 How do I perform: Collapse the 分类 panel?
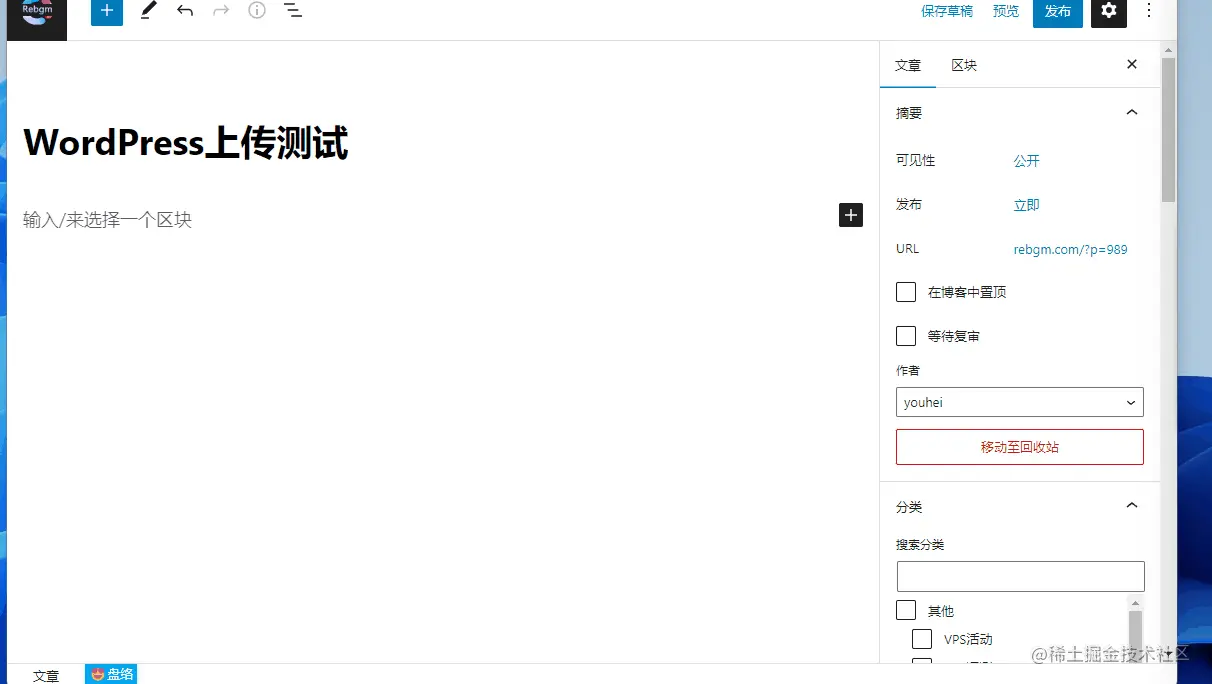pyautogui.click(x=1131, y=505)
